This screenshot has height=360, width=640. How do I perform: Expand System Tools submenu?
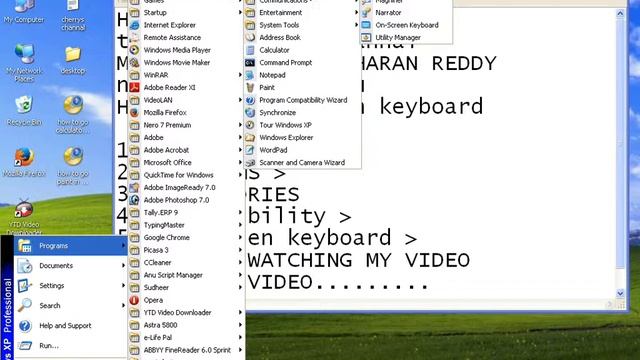[302, 25]
